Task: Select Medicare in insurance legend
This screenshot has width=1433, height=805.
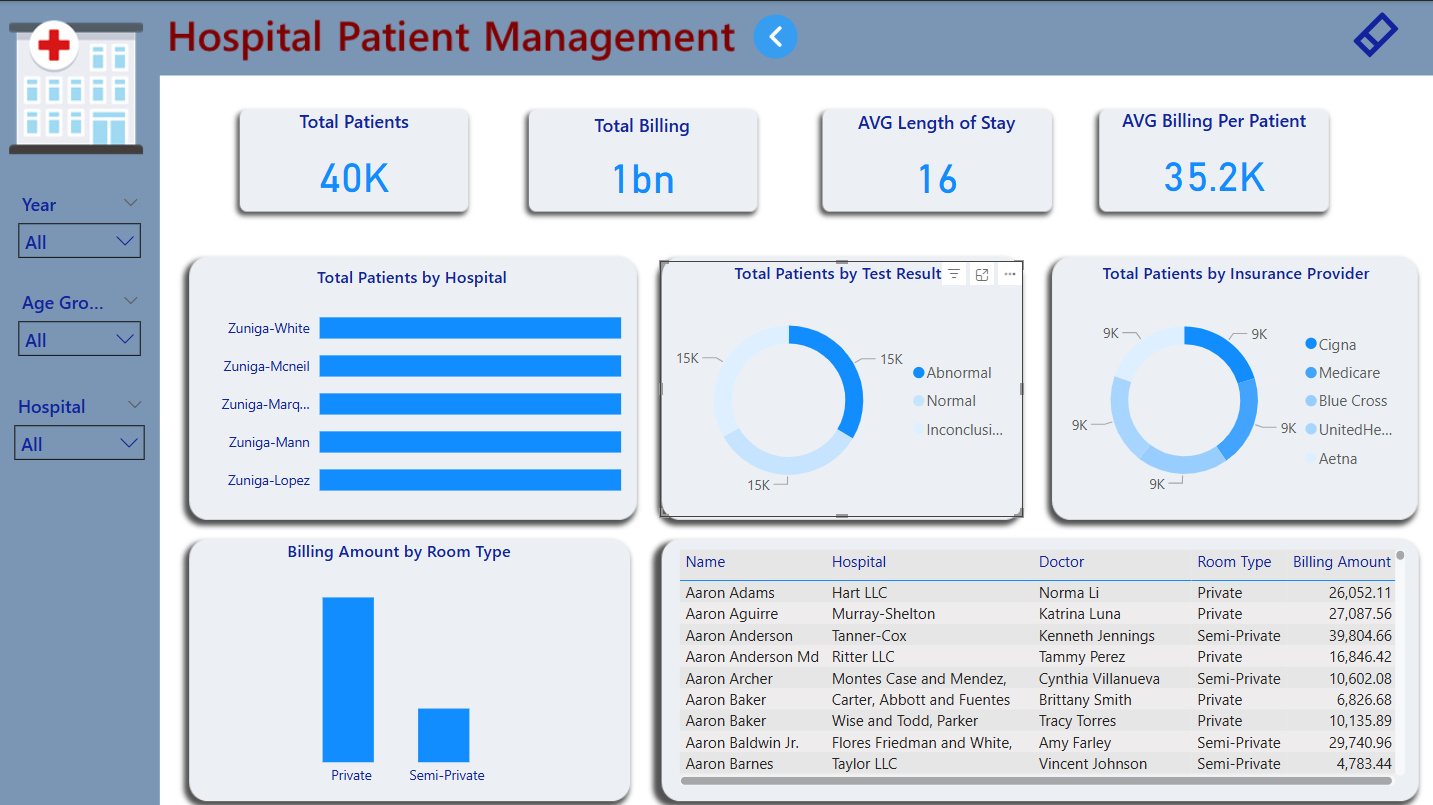Action: (1342, 372)
